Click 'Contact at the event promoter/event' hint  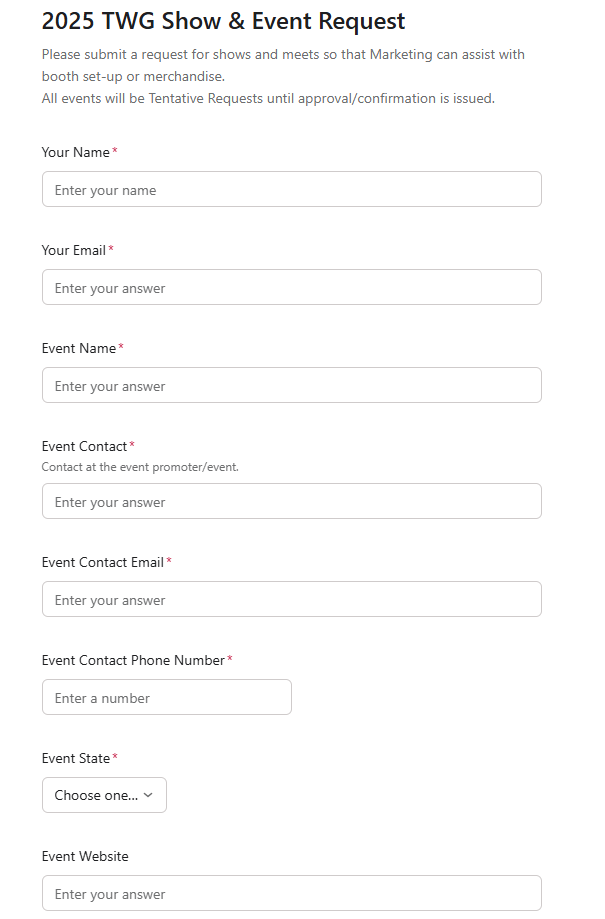pos(140,467)
